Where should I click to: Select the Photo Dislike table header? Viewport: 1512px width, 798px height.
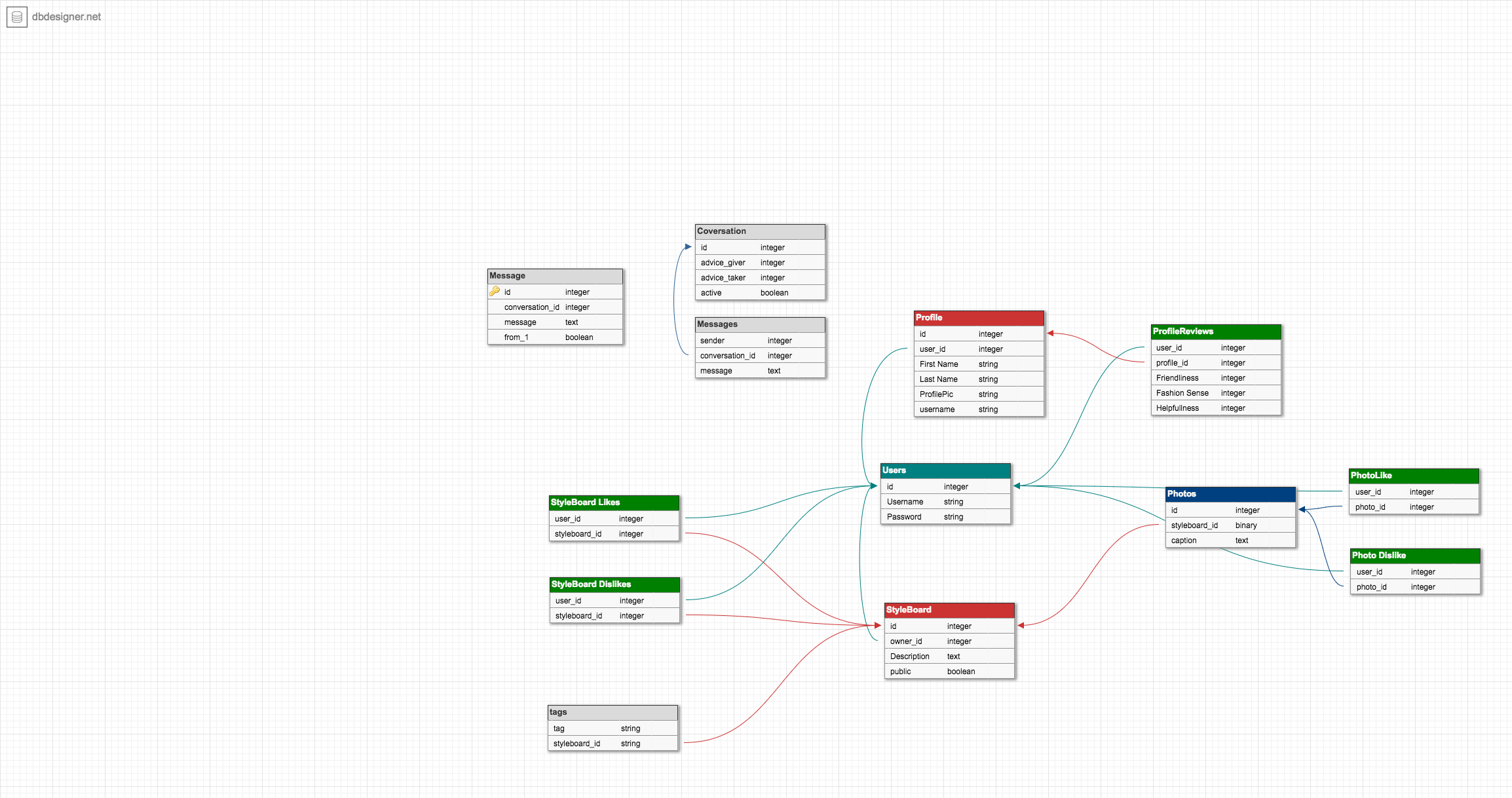pos(1415,556)
